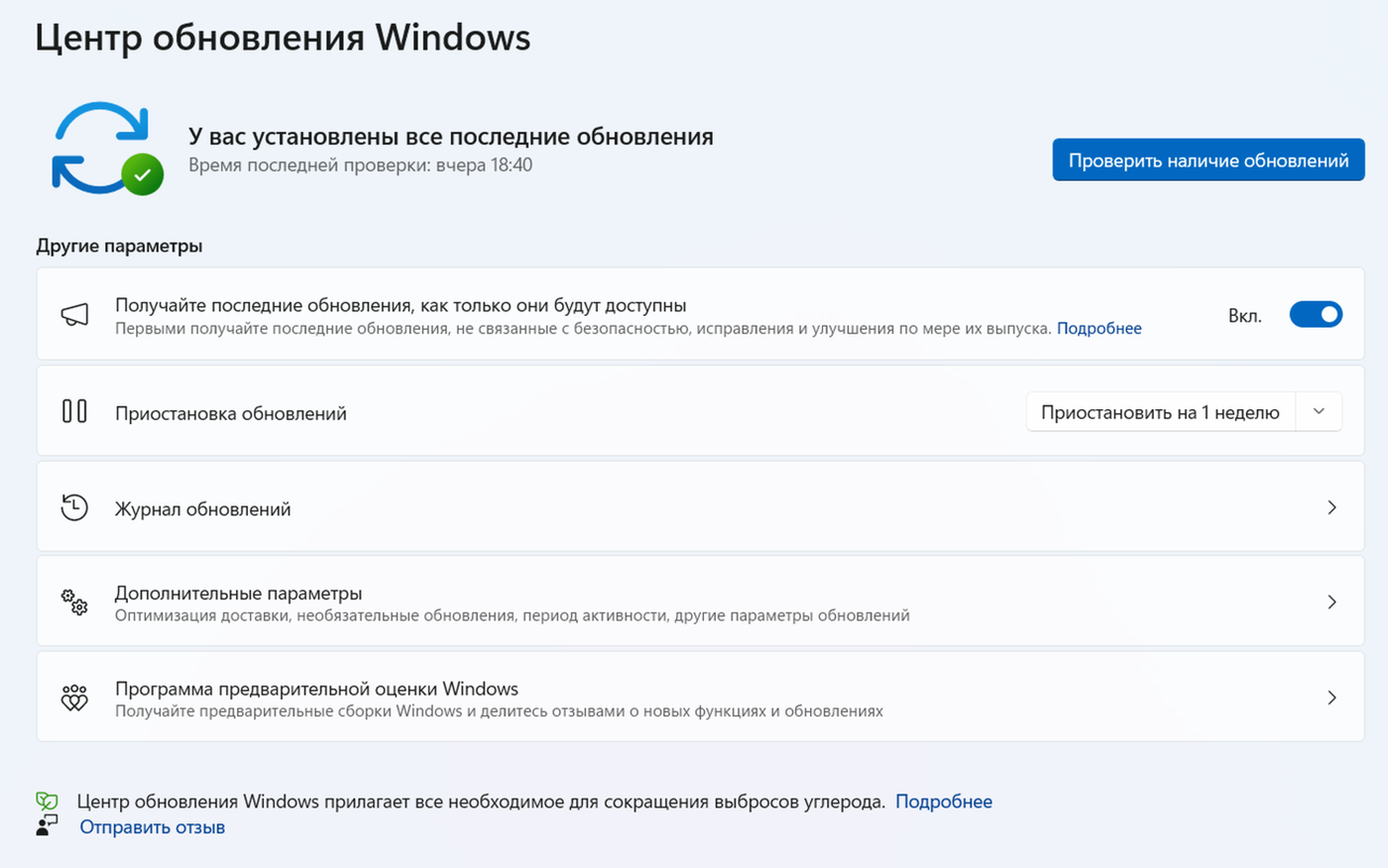Open the Подробнее link about latest updates
Image resolution: width=1388 pixels, height=868 pixels.
tap(1099, 328)
